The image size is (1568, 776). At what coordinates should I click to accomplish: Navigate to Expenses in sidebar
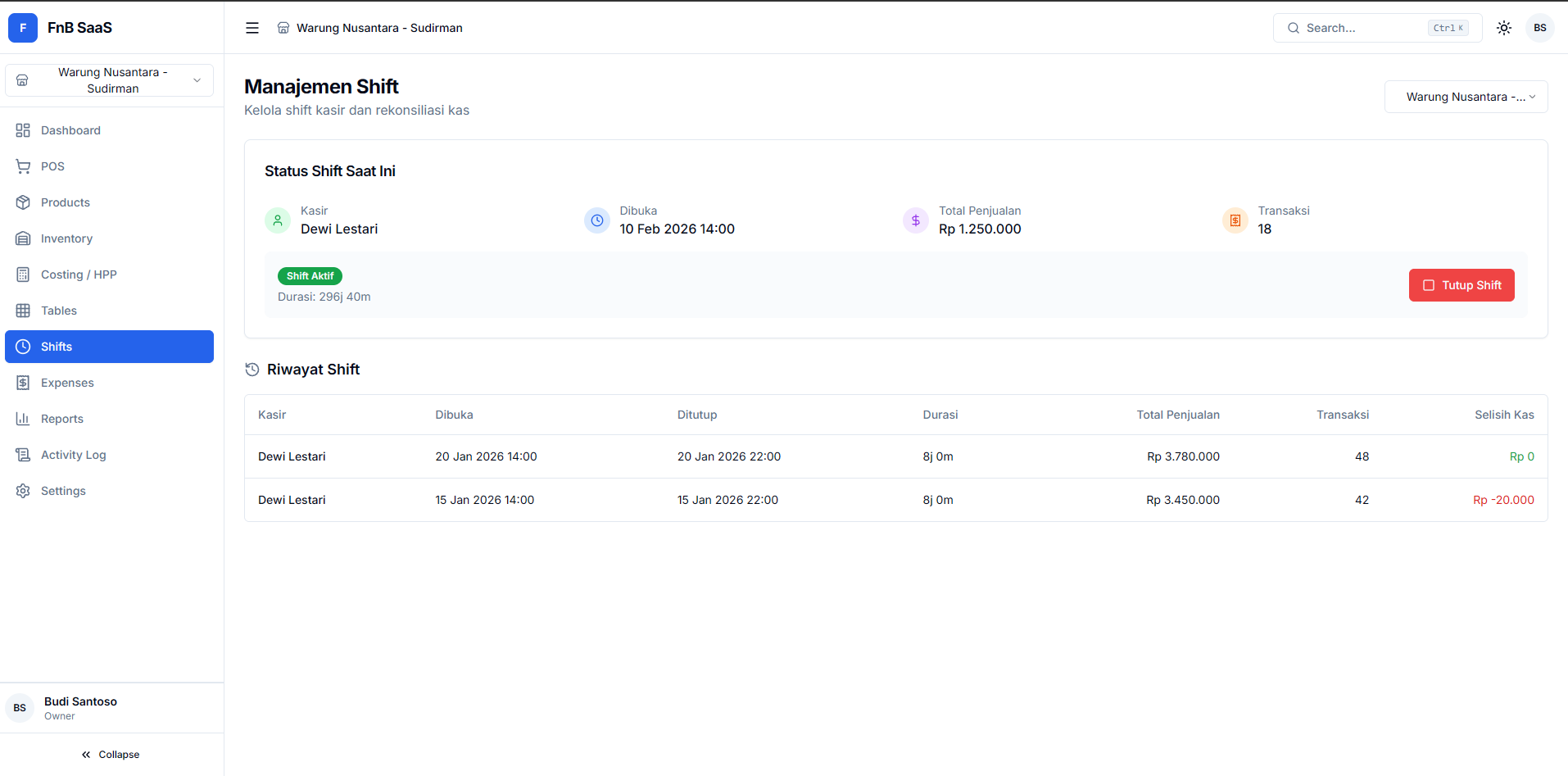pos(67,383)
